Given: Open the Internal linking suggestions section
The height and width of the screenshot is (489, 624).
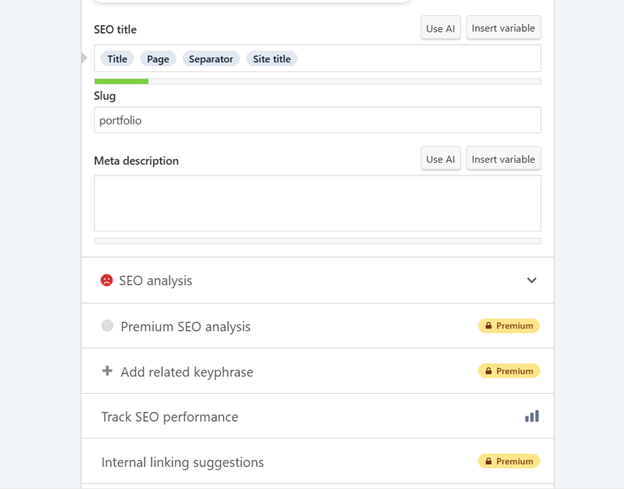Looking at the screenshot, I should click(318, 462).
